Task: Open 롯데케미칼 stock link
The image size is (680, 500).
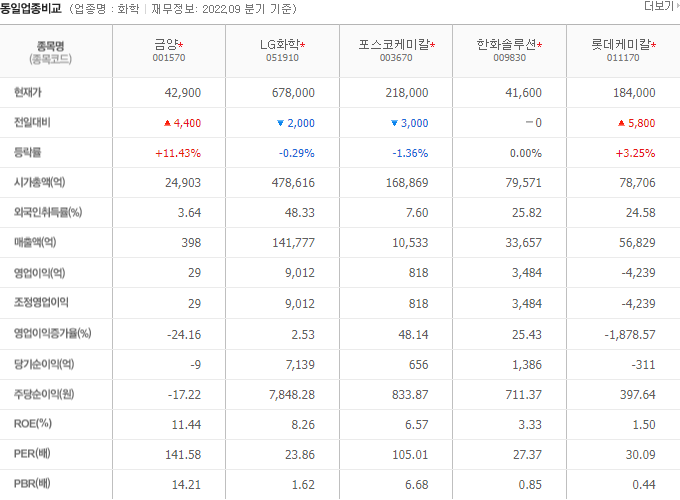Action: tap(621, 44)
